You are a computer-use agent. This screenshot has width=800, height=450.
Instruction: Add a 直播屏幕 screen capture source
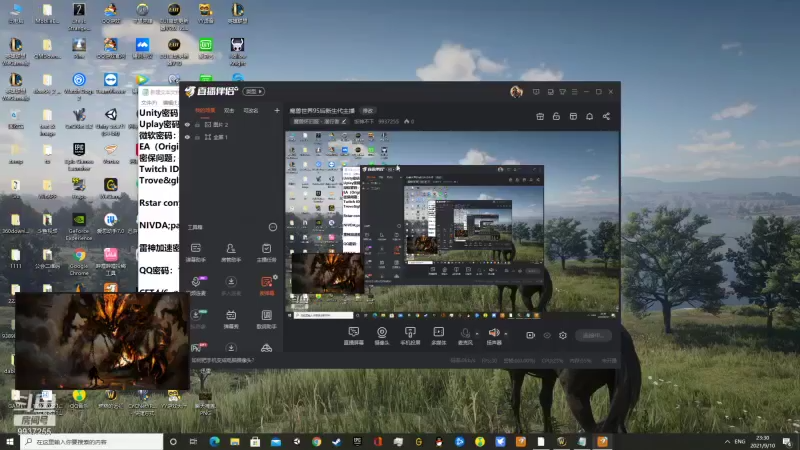click(354, 336)
